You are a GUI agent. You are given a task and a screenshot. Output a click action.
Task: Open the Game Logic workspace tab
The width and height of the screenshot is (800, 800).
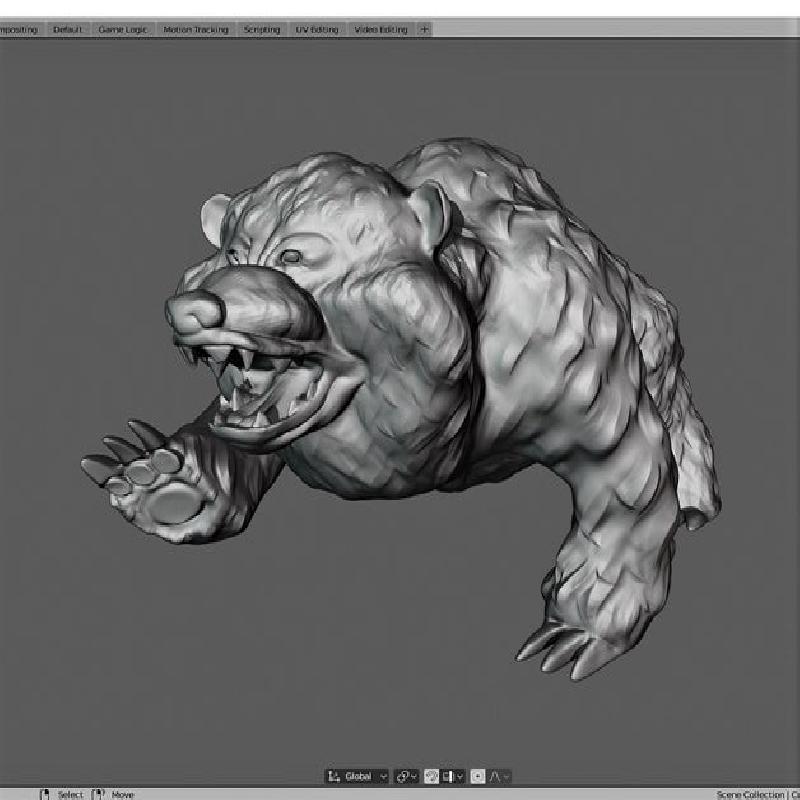coord(122,30)
